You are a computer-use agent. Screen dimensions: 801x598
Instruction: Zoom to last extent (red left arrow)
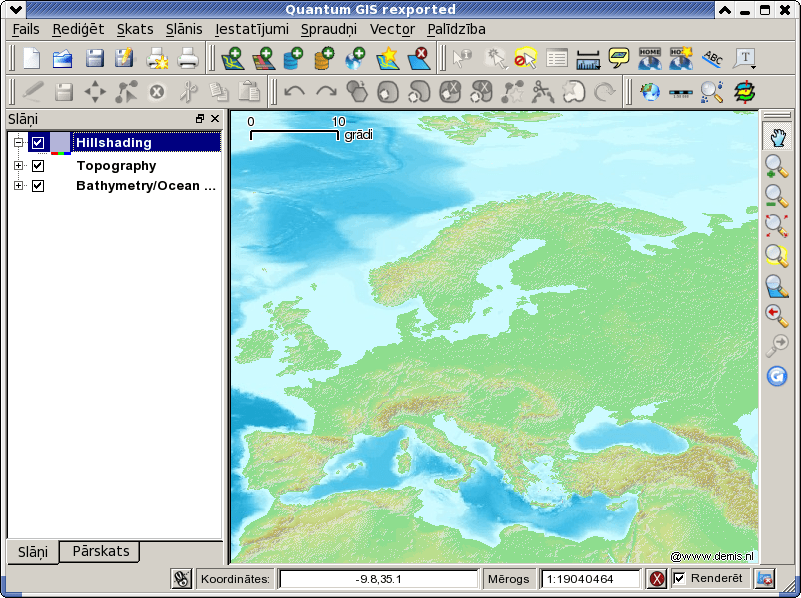tap(776, 316)
